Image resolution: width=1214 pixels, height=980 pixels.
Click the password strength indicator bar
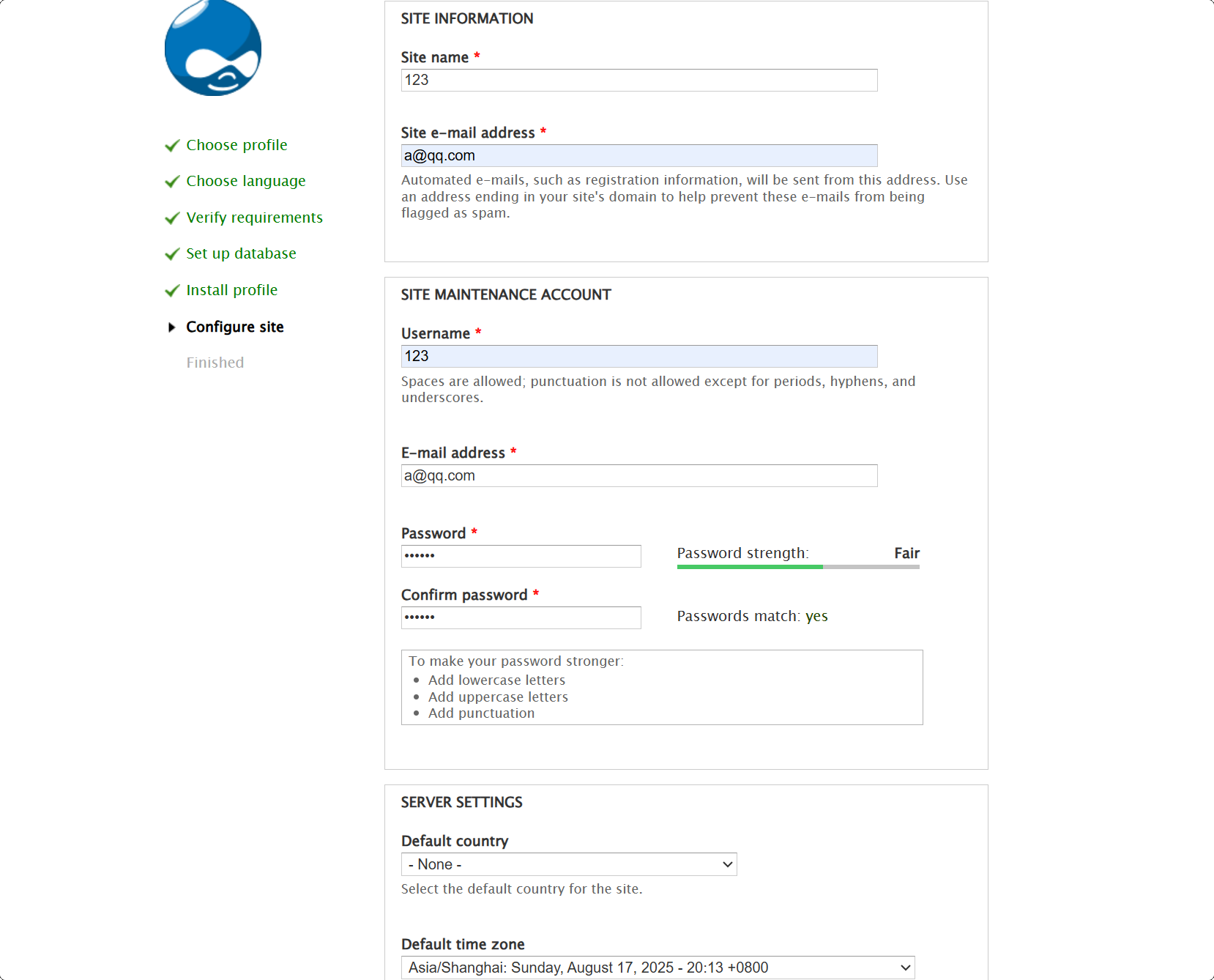point(797,567)
